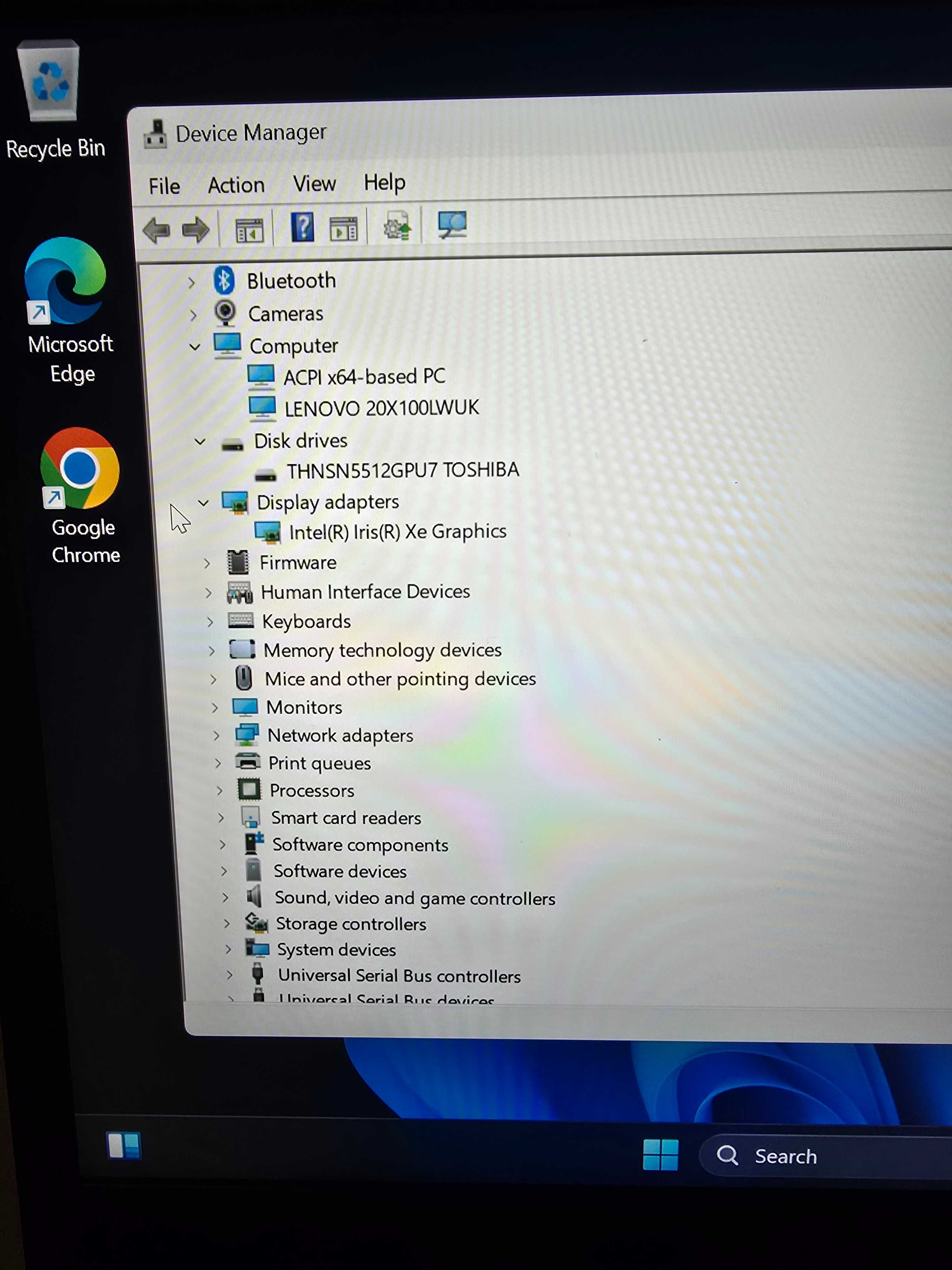Expand the Processors category
Screen dimensions: 952x1270
click(x=220, y=791)
